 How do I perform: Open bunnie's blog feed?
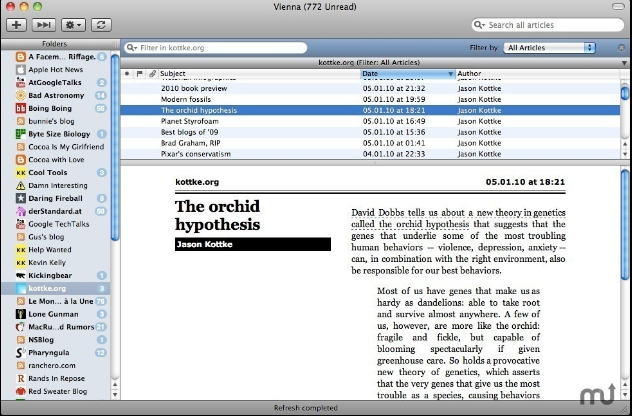(55, 121)
